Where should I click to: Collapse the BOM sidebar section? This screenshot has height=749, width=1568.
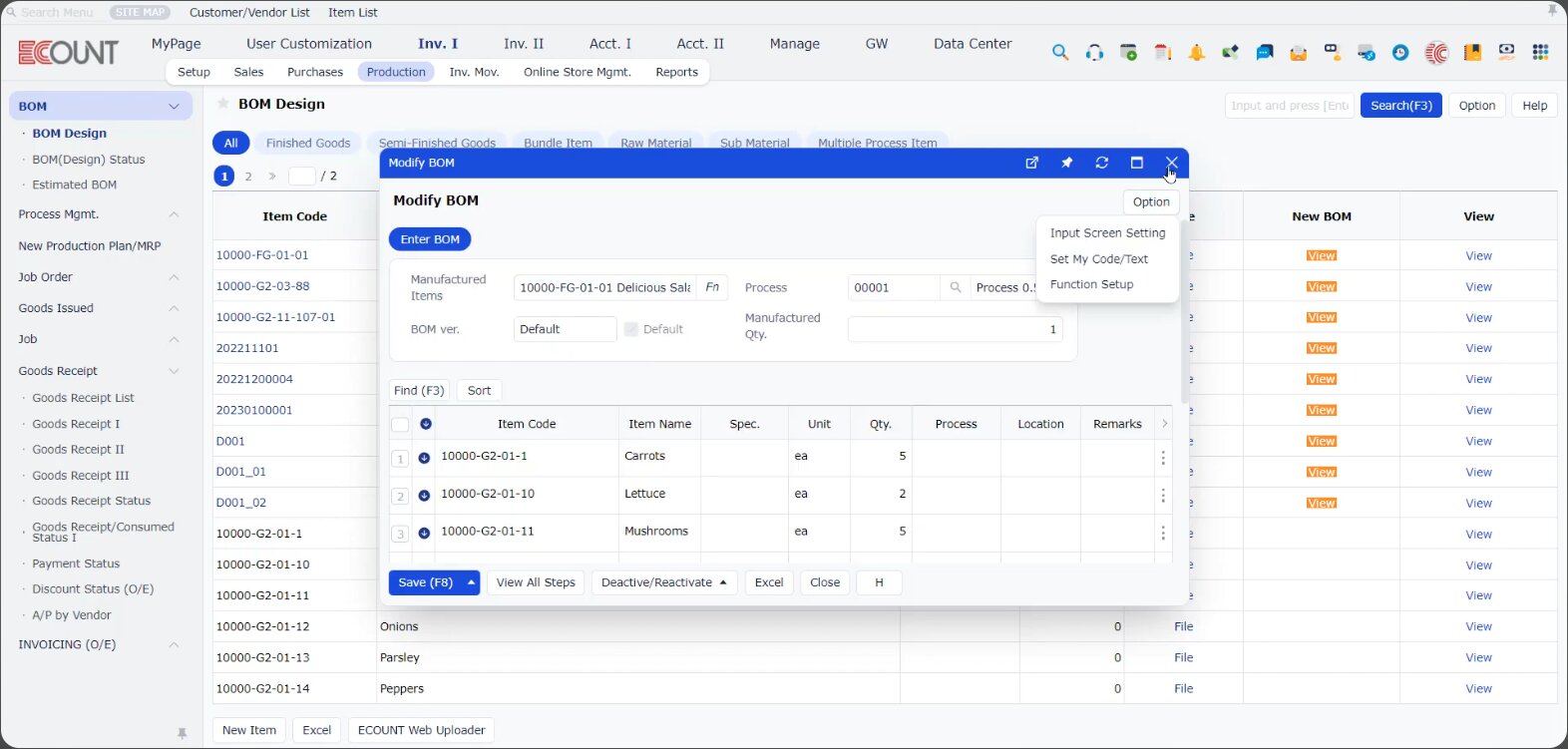174,107
